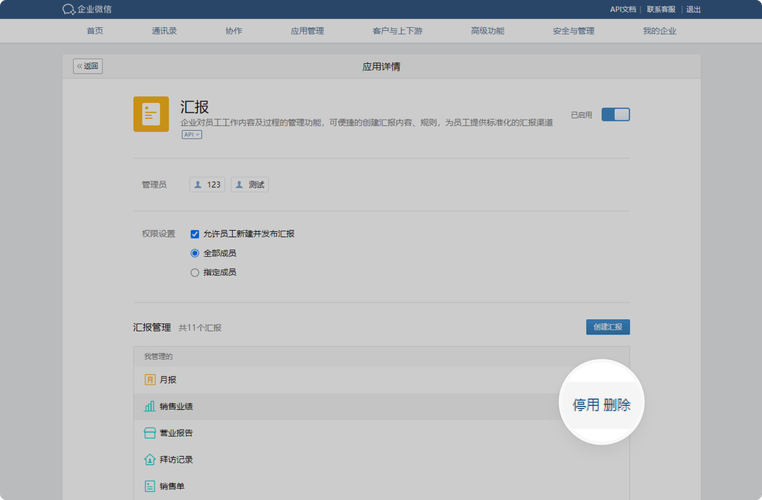
Task: Uncheck 允许员工新建并发布汇报 checkbox
Action: coord(195,234)
